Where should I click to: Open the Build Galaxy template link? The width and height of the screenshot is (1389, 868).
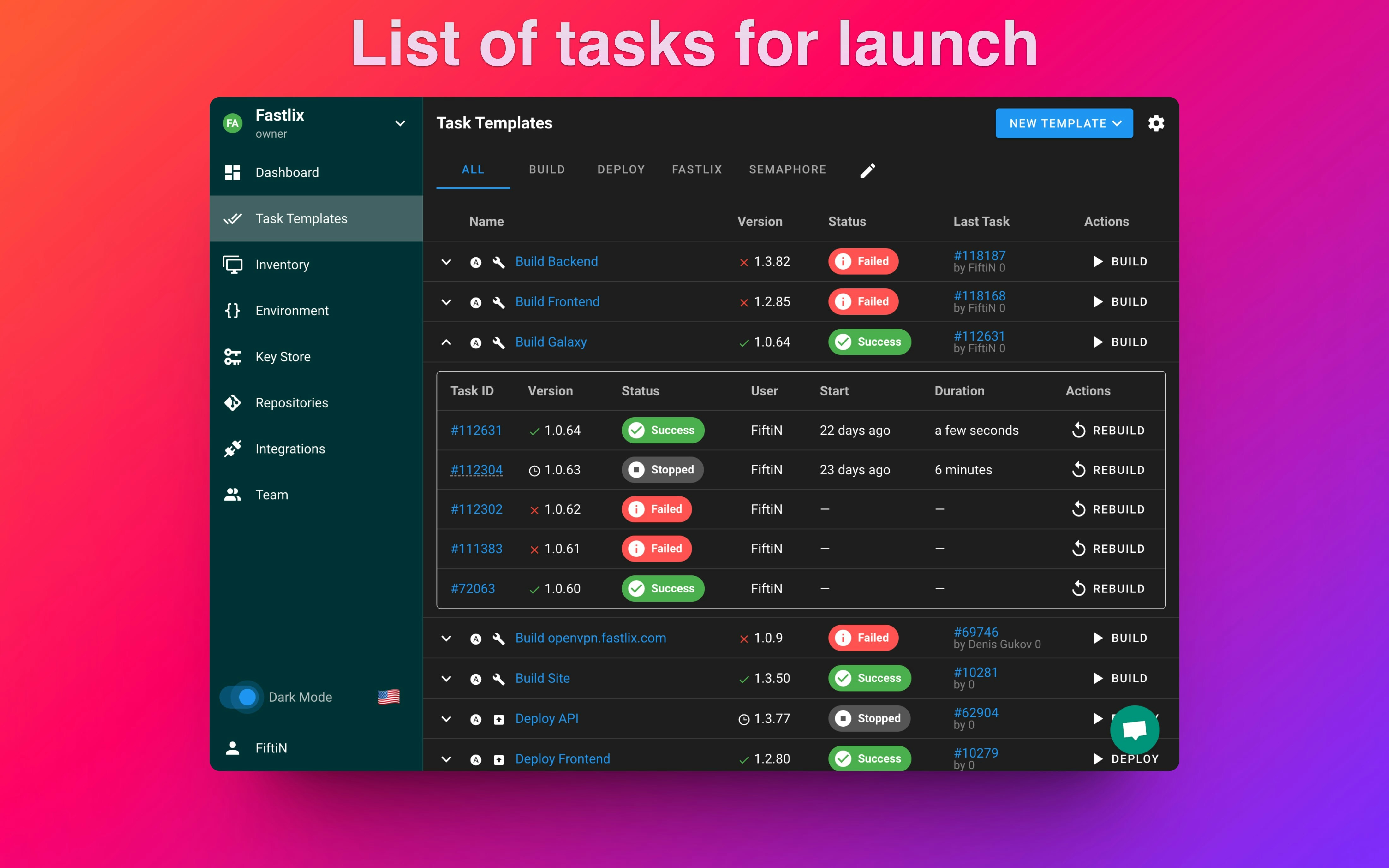coord(551,342)
